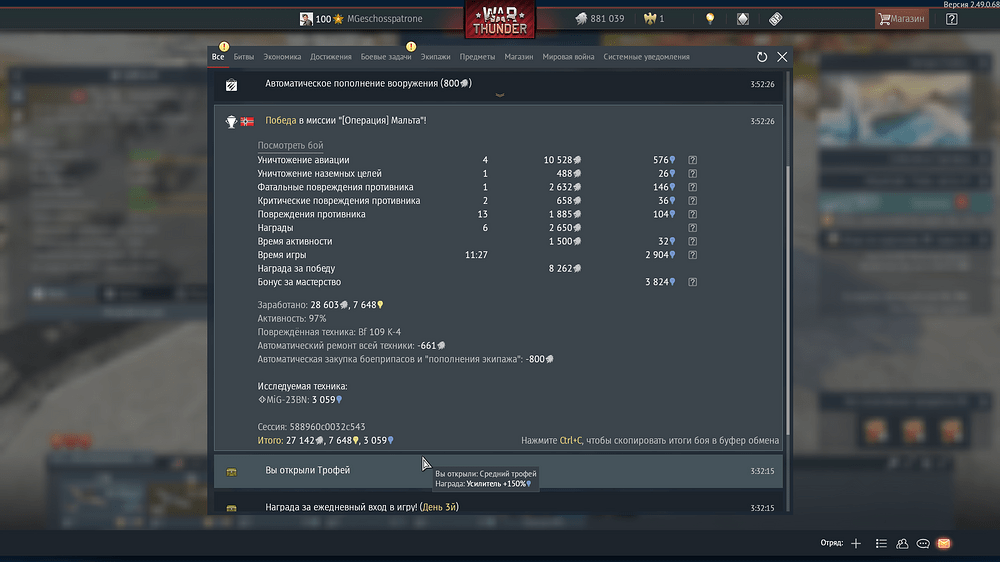This screenshot has height=562, width=1000.
Task: Open the lightbulb hints icon in the top bar
Action: 710,18
